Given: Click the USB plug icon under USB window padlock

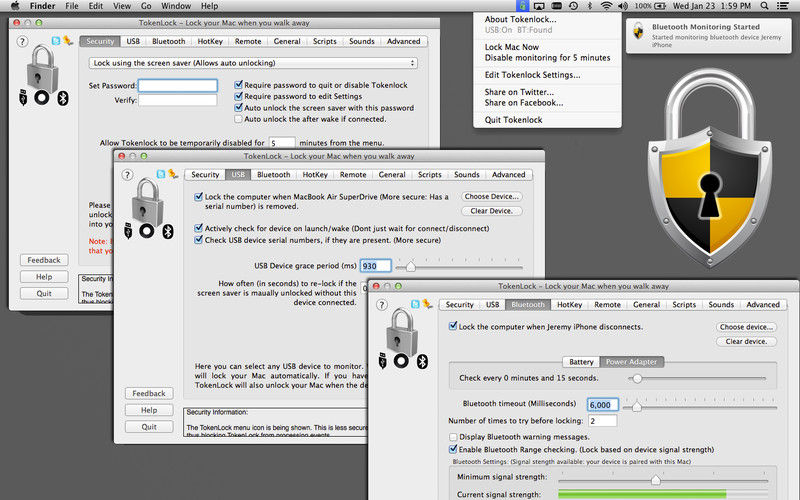Looking at the screenshot, I should (128, 231).
